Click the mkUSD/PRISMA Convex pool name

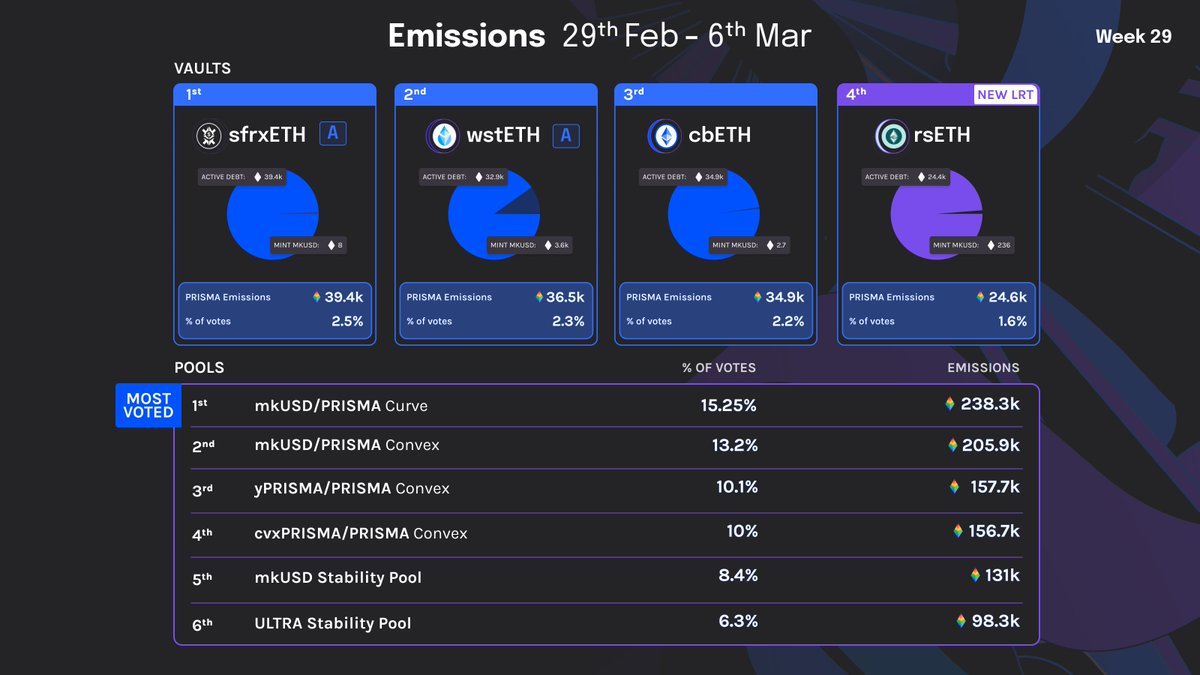pos(346,445)
